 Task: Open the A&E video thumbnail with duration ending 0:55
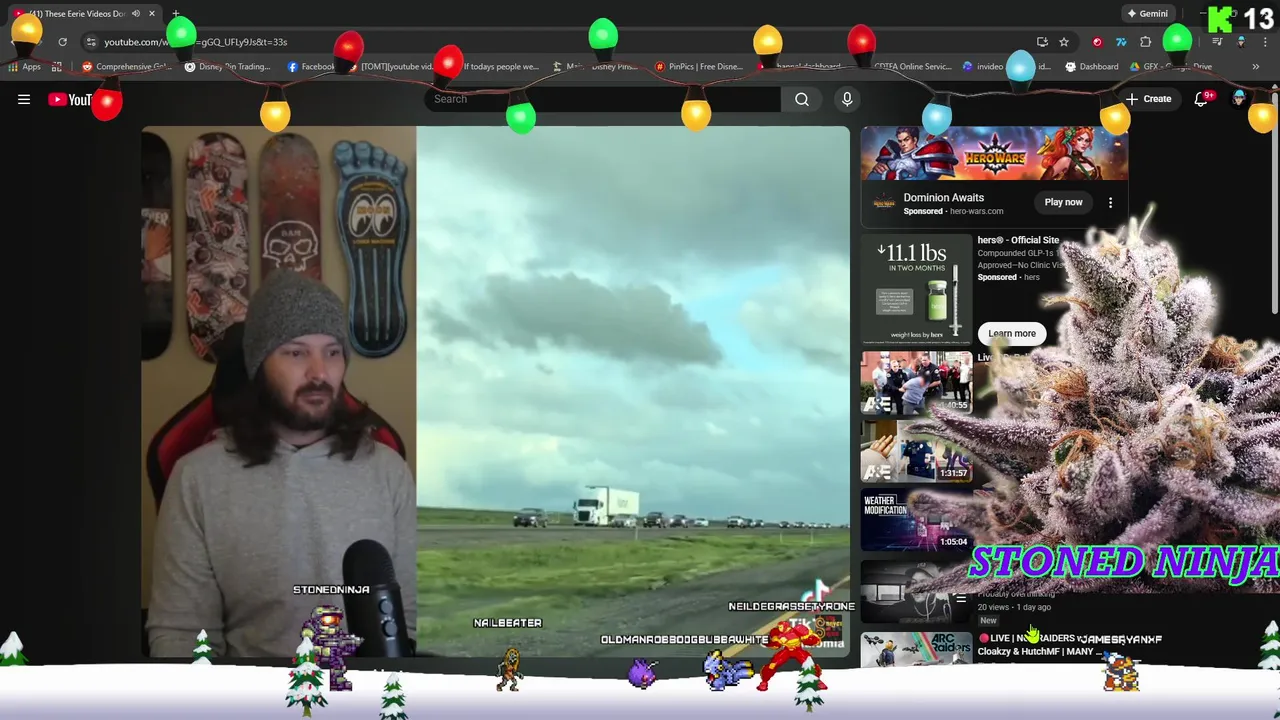916,382
